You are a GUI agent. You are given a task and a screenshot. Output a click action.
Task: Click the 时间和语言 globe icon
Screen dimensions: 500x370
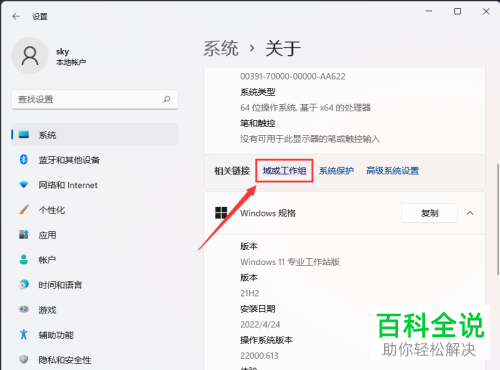pyautogui.click(x=24, y=284)
